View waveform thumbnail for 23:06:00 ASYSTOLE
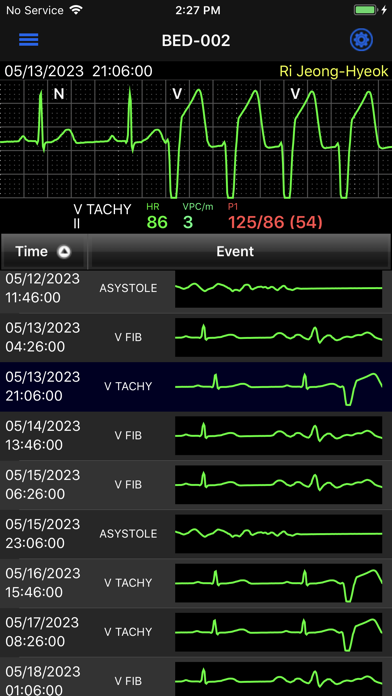The image size is (392, 696). (278, 534)
